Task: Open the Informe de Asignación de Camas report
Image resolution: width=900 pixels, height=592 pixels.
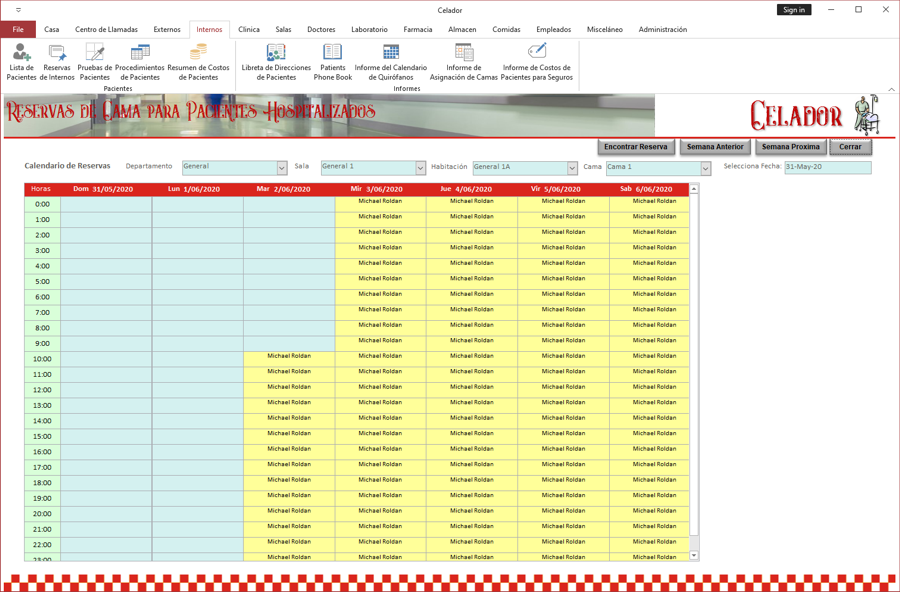Action: click(462, 62)
